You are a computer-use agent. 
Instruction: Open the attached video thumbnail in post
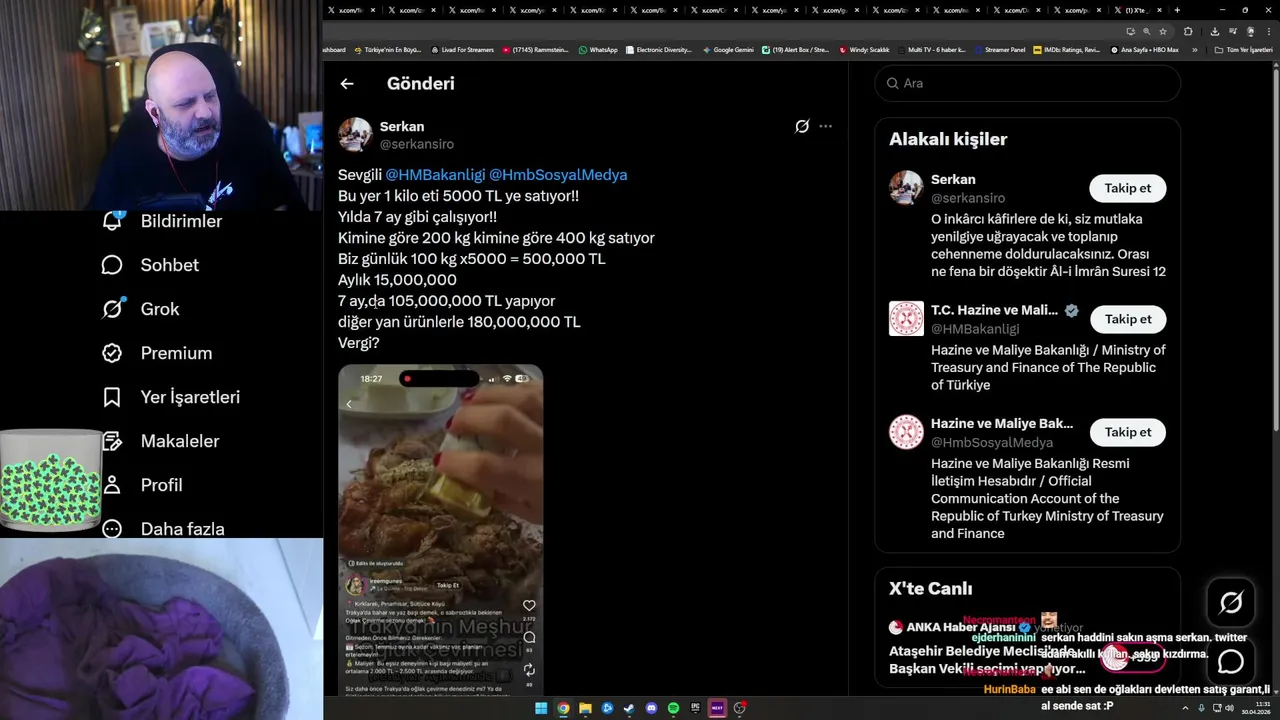(441, 530)
